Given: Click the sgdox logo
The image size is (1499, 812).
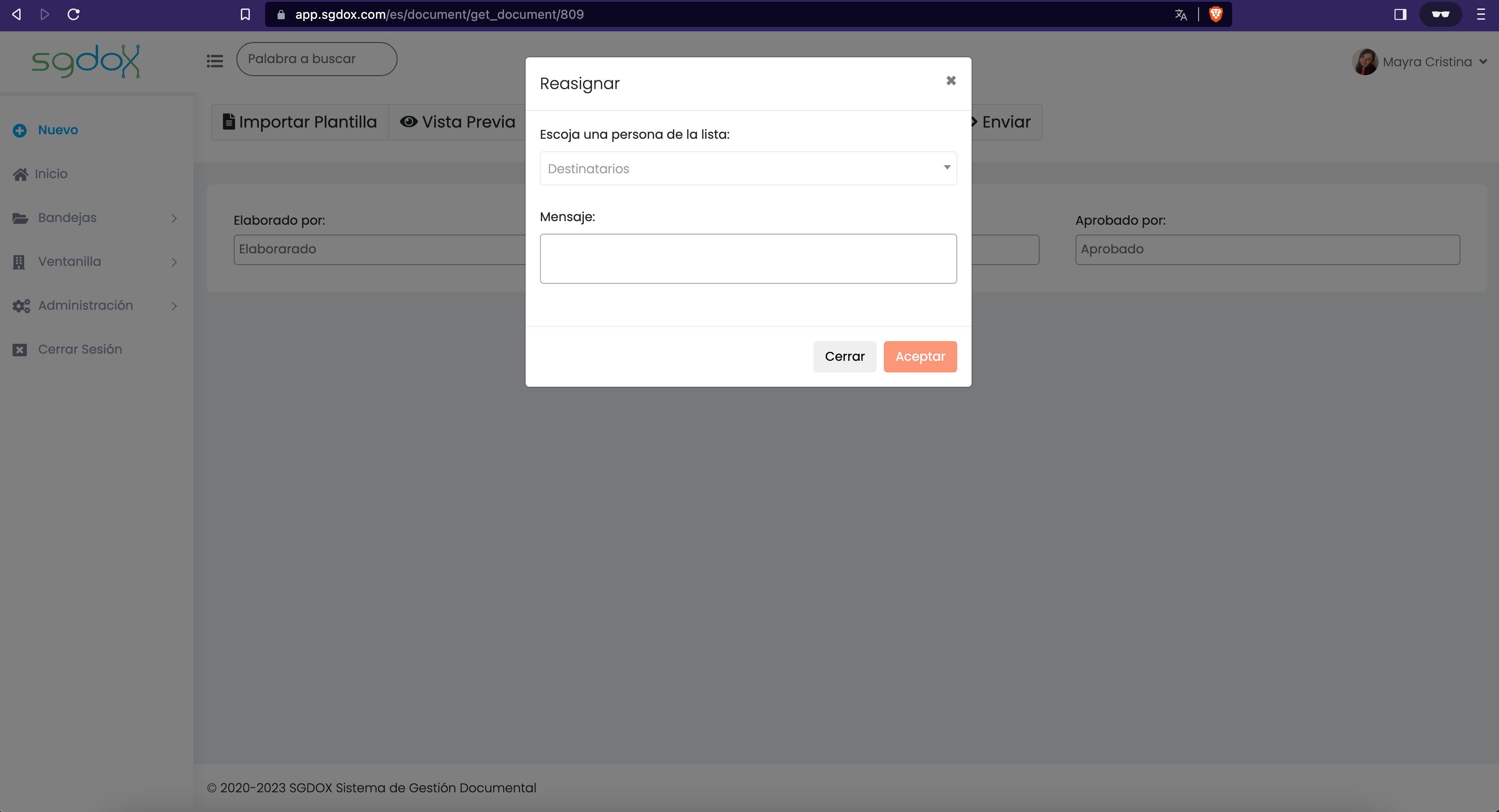Looking at the screenshot, I should tap(86, 61).
